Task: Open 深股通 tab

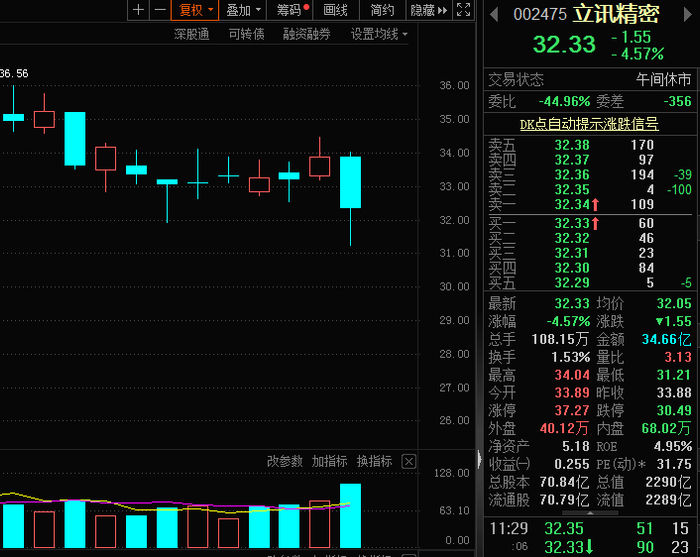Action: (192, 34)
